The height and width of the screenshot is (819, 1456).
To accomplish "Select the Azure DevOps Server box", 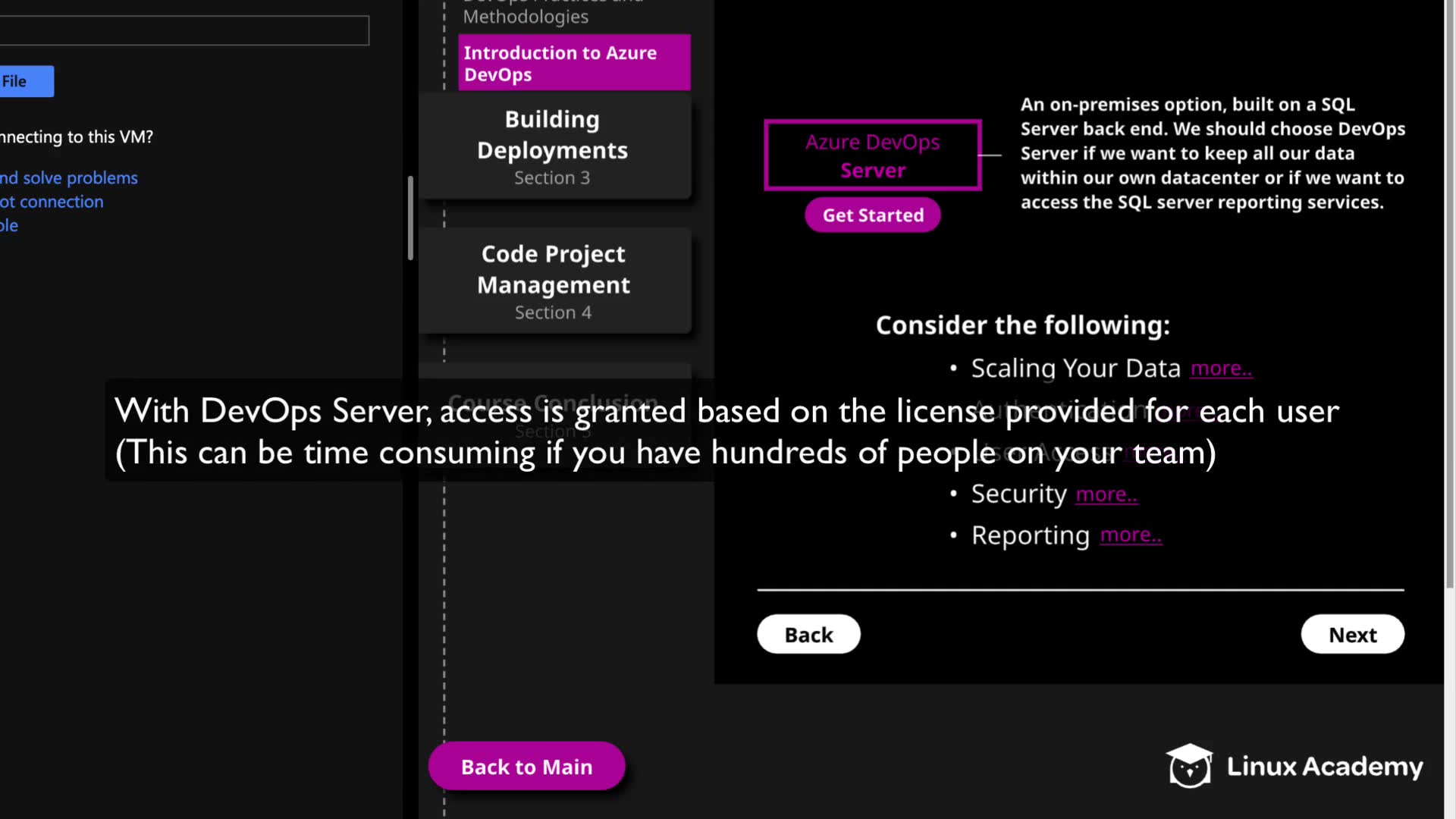I will (872, 155).
